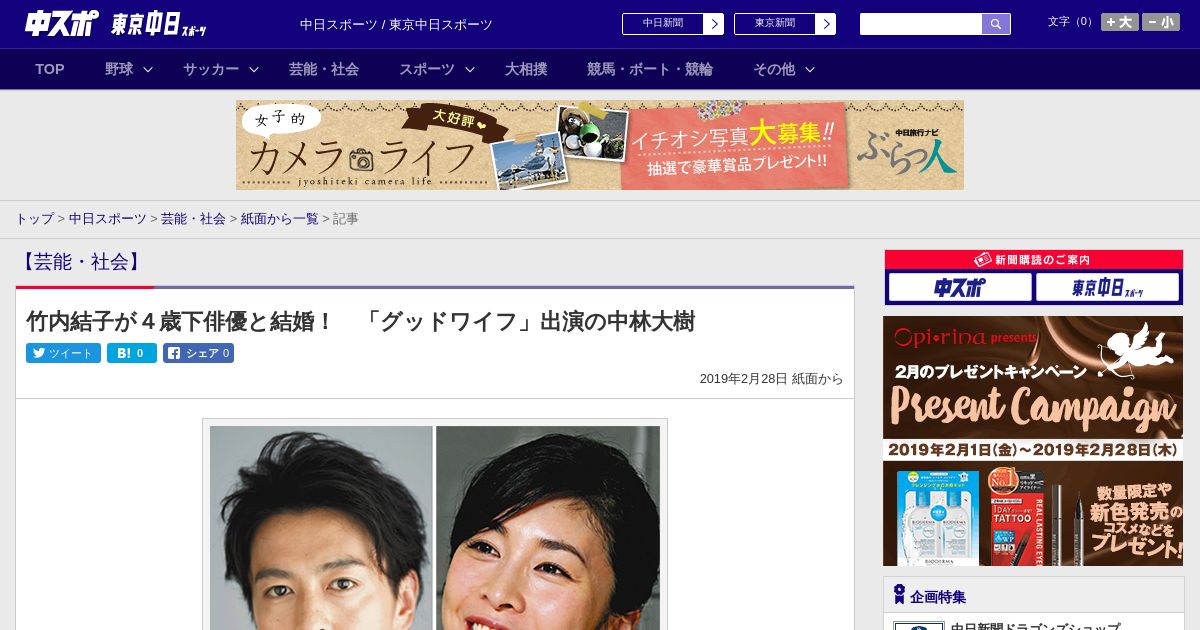Click 中日スポーツ / 東京中日スポーツ header text

pyautogui.click(x=396, y=24)
